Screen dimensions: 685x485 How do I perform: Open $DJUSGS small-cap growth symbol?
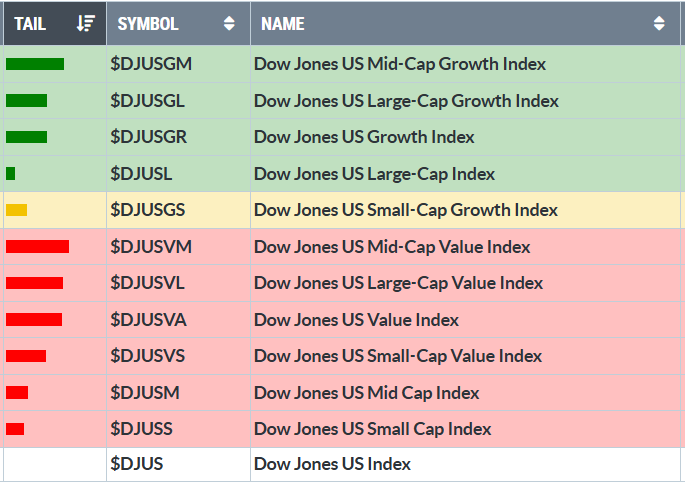click(147, 210)
